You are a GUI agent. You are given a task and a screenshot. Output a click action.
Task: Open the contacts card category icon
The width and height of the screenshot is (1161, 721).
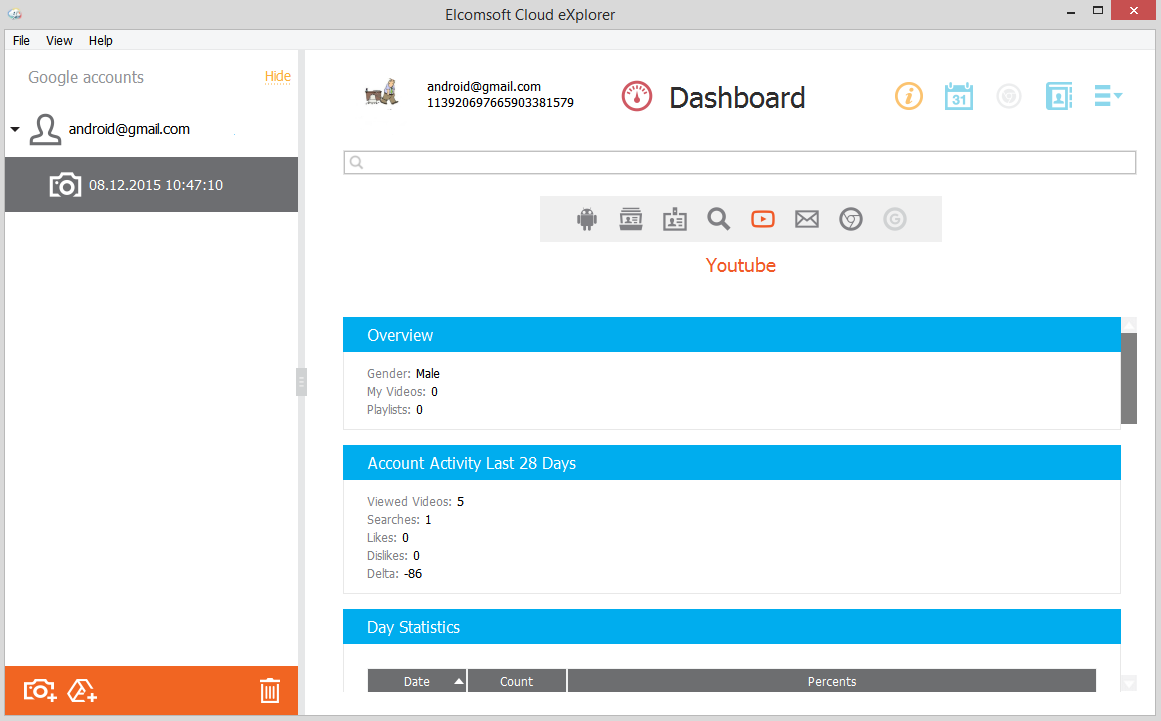[x=675, y=219]
